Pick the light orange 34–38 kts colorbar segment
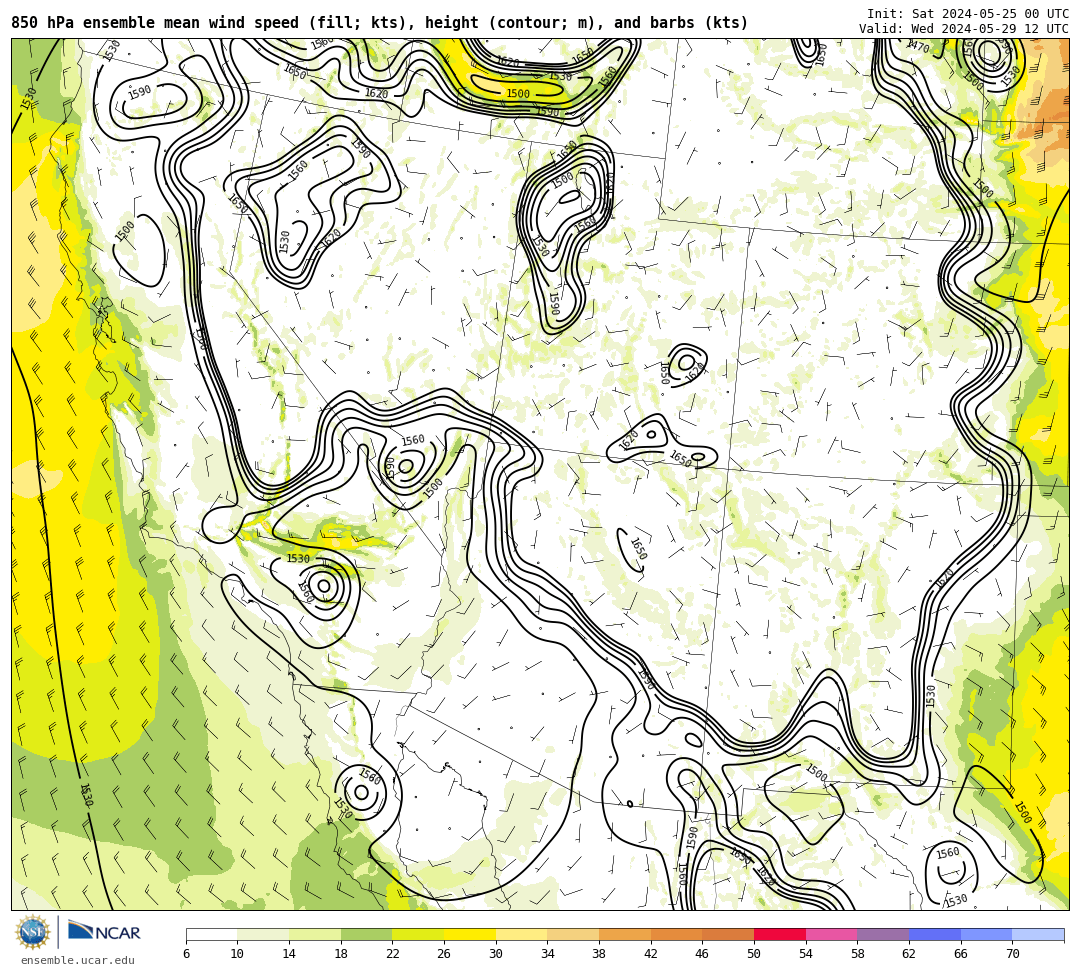Viewport: 1080px width, 973px height. [x=573, y=934]
